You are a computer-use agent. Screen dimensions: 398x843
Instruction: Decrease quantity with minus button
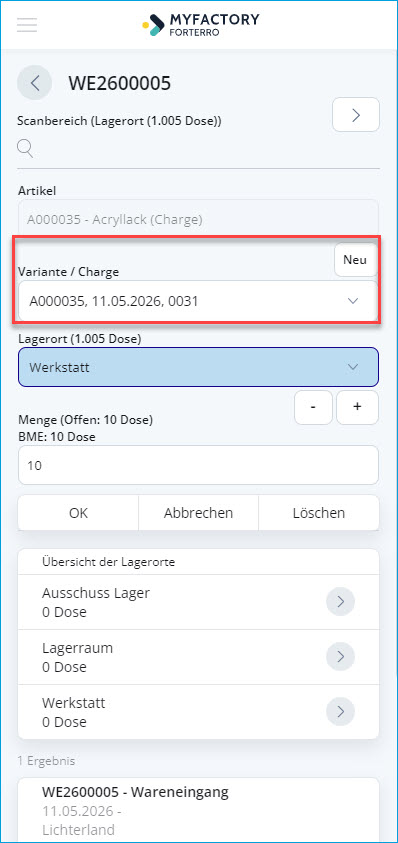[x=314, y=408]
